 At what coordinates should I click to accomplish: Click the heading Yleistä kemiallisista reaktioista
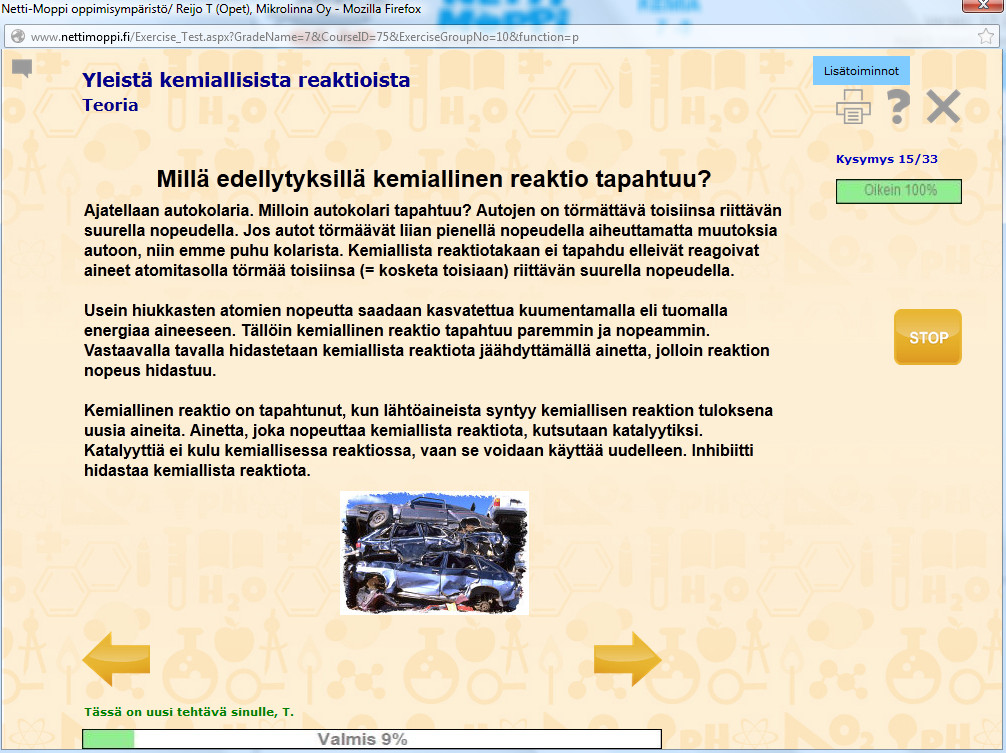[246, 80]
